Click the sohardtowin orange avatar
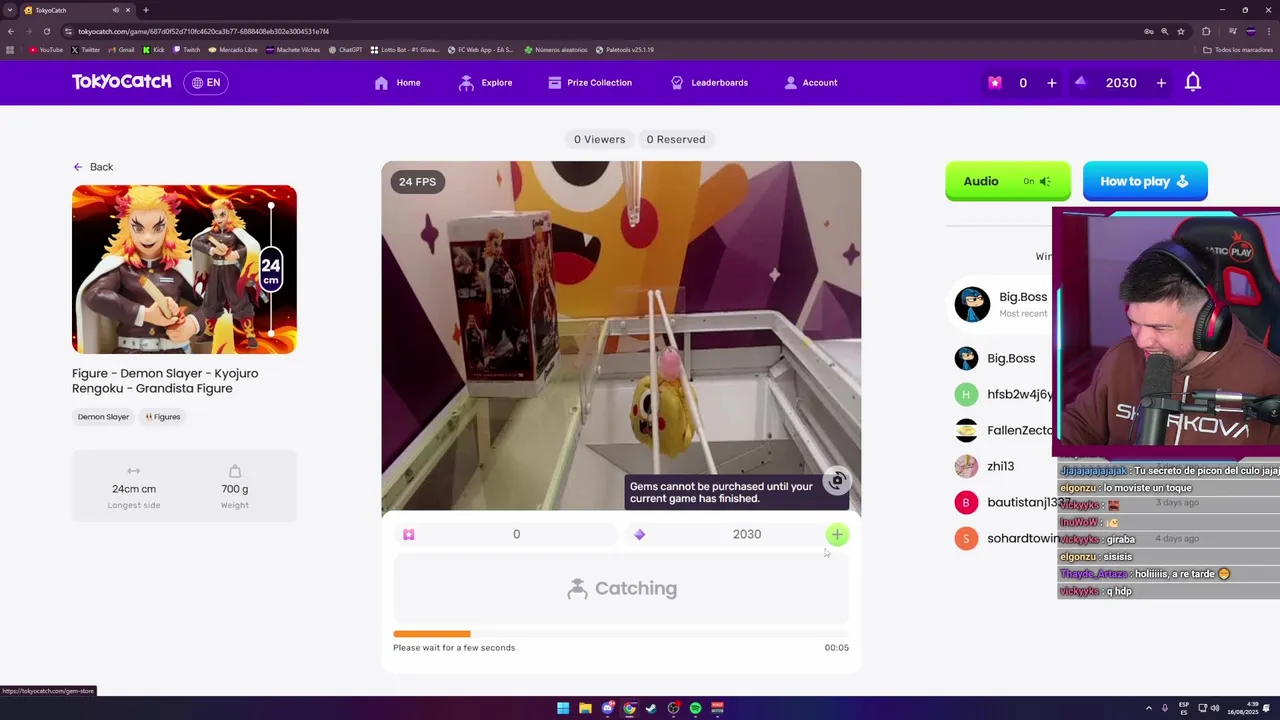1280x720 pixels. tap(966, 538)
